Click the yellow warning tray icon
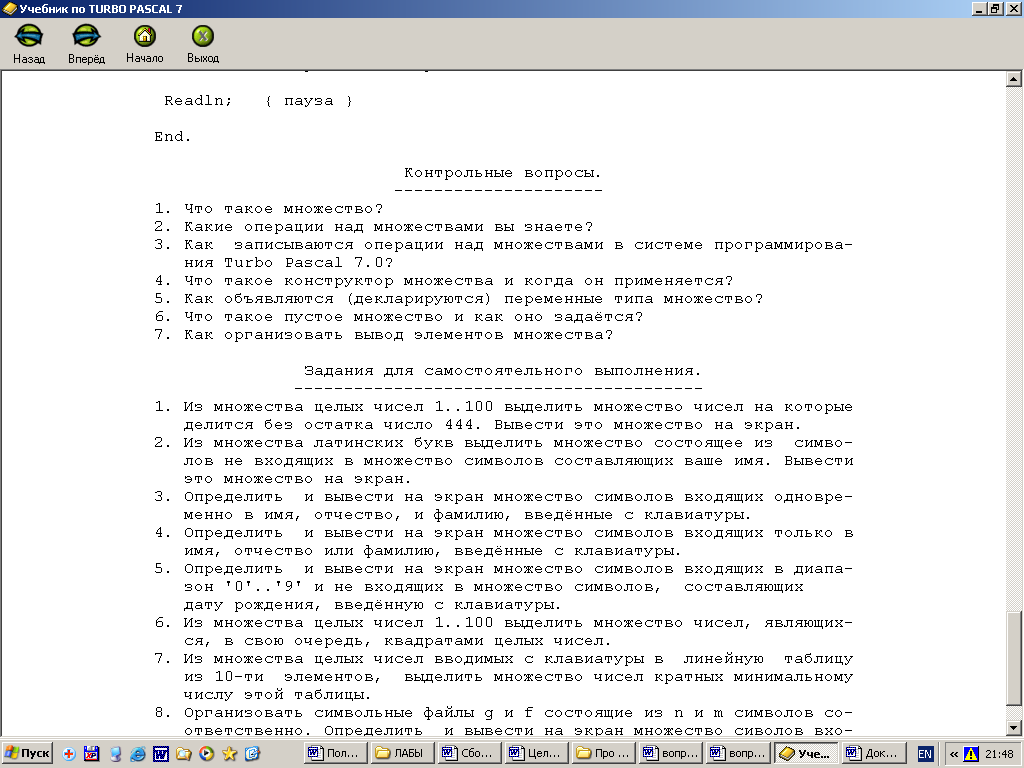 tap(971, 754)
